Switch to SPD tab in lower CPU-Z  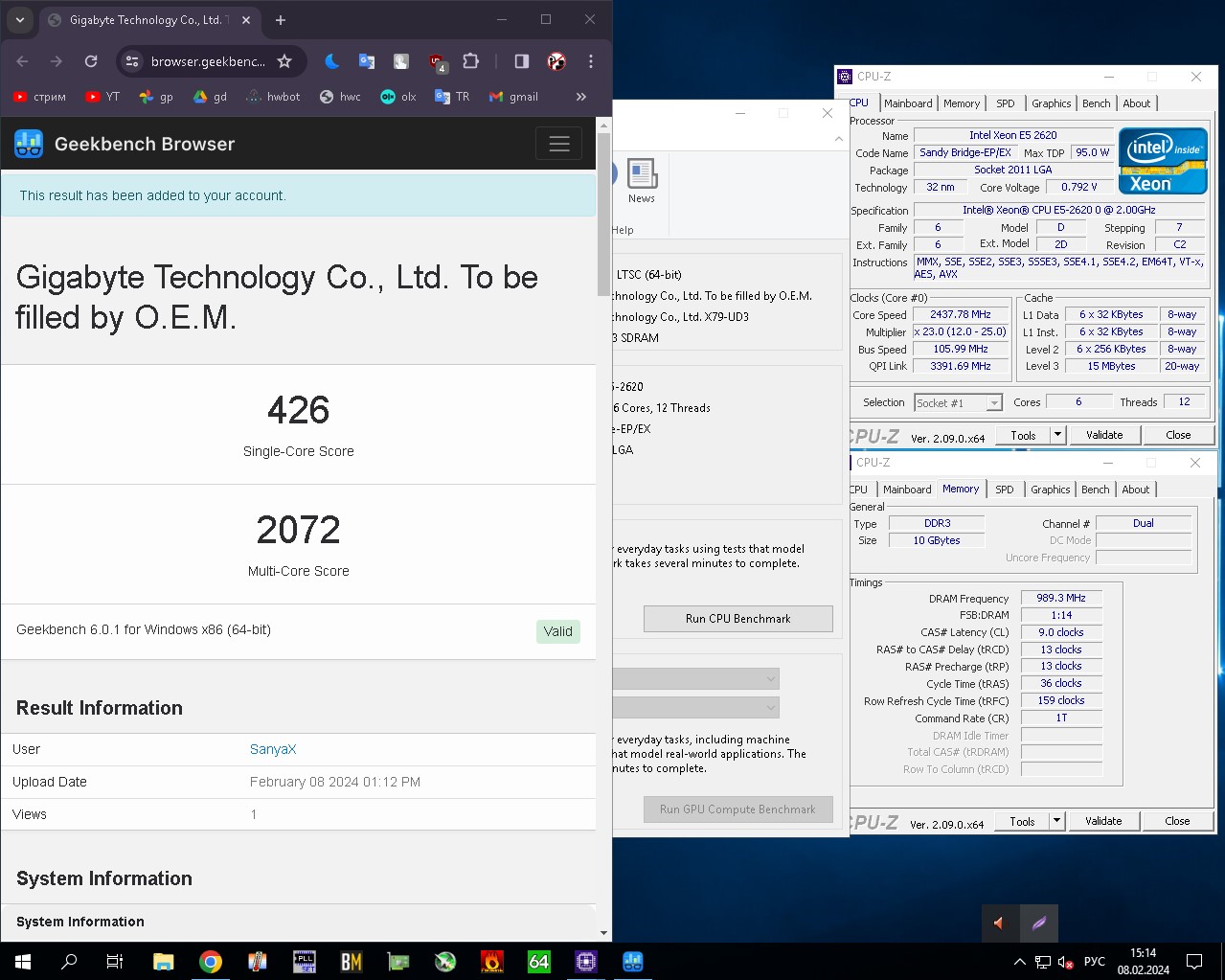point(1005,490)
